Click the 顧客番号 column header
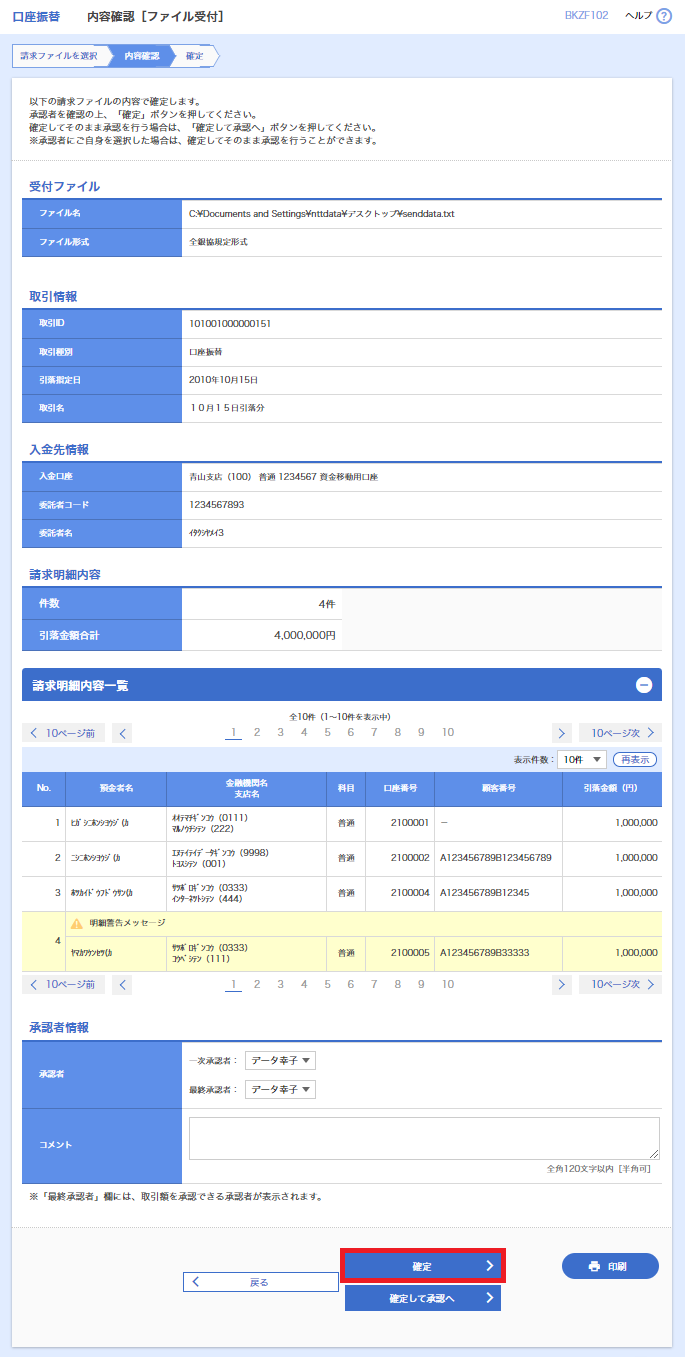The image size is (685, 1357). pos(497,788)
